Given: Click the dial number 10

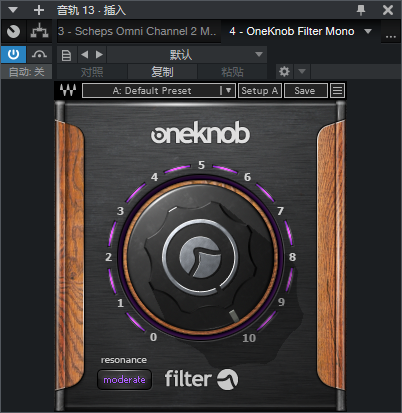Looking at the screenshot, I should [x=249, y=338].
